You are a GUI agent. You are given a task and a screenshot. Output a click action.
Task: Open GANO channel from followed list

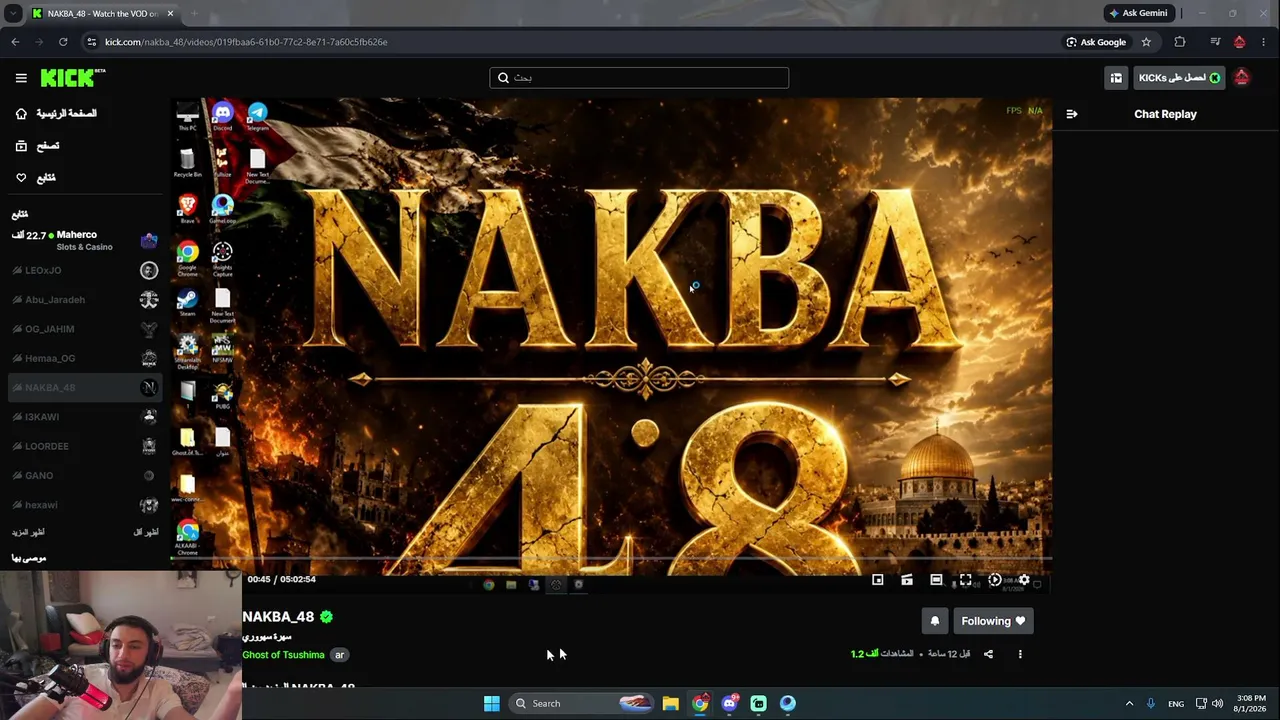click(x=84, y=475)
